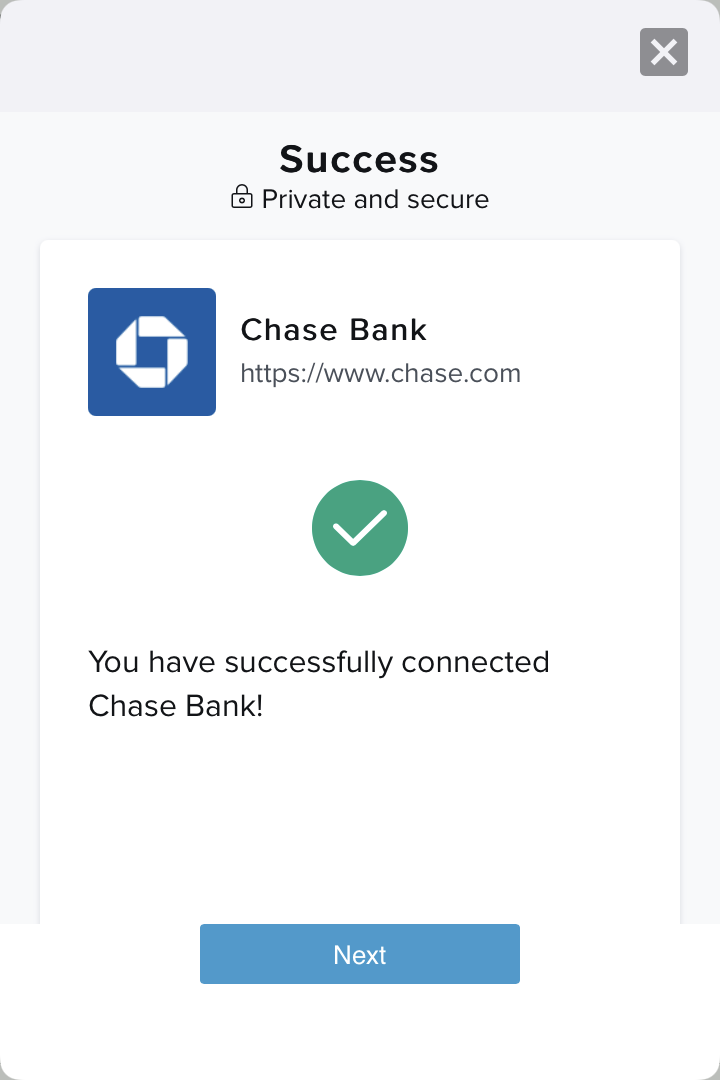The width and height of the screenshot is (720, 1080).
Task: Click the Success heading
Action: coord(359,159)
